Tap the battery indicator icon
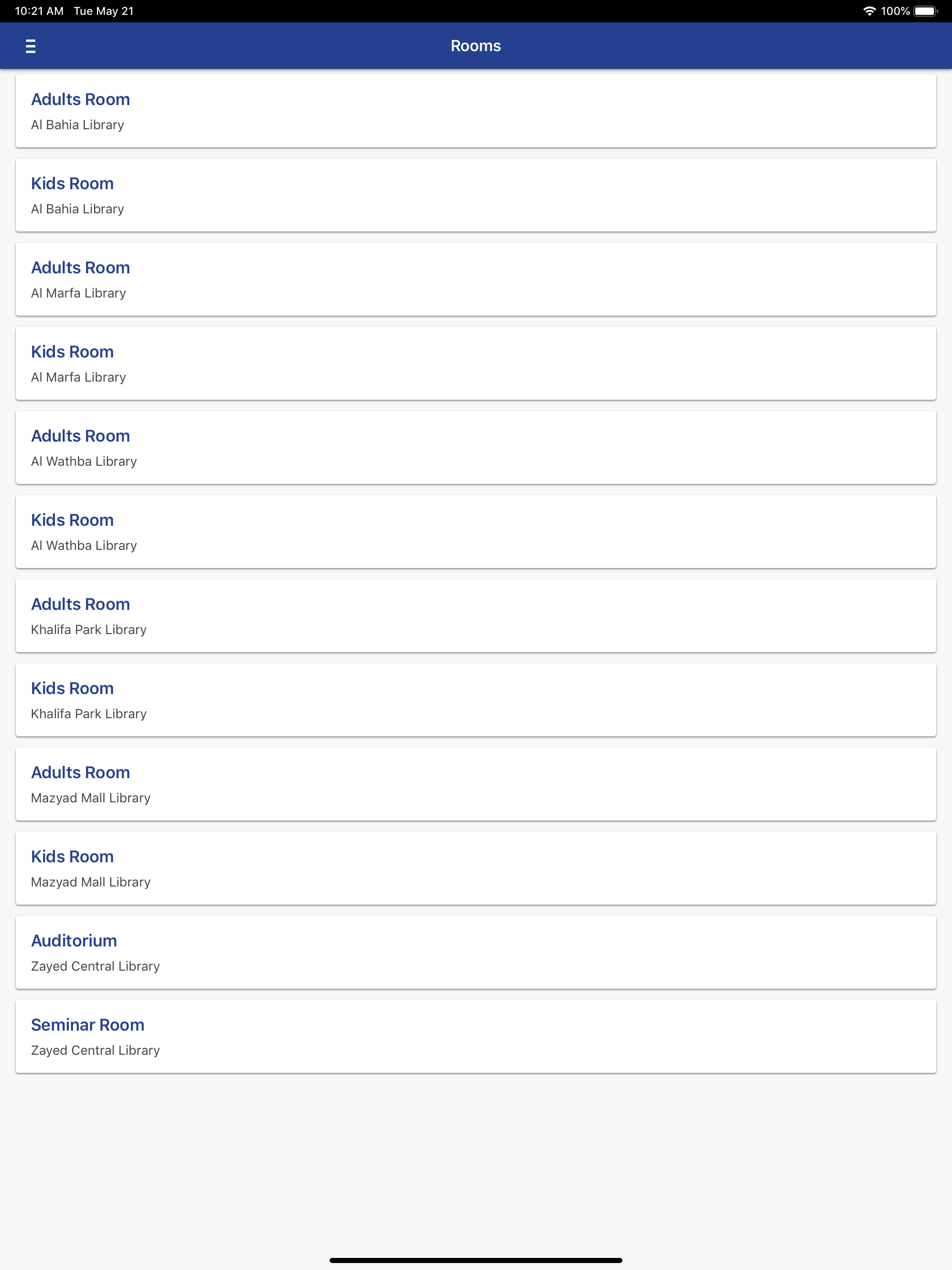This screenshot has width=952, height=1270. tap(926, 11)
